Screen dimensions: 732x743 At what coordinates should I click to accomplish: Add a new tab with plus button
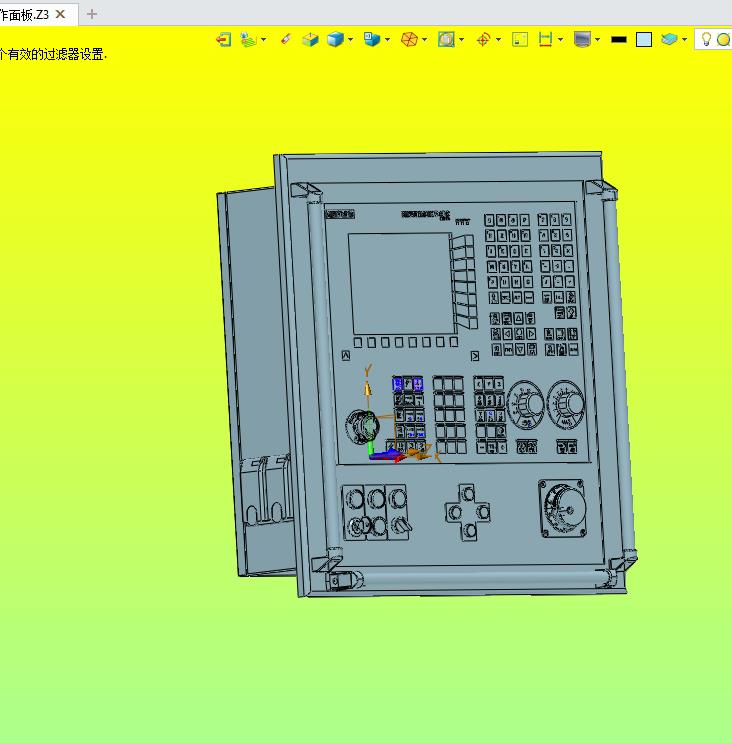(x=92, y=14)
